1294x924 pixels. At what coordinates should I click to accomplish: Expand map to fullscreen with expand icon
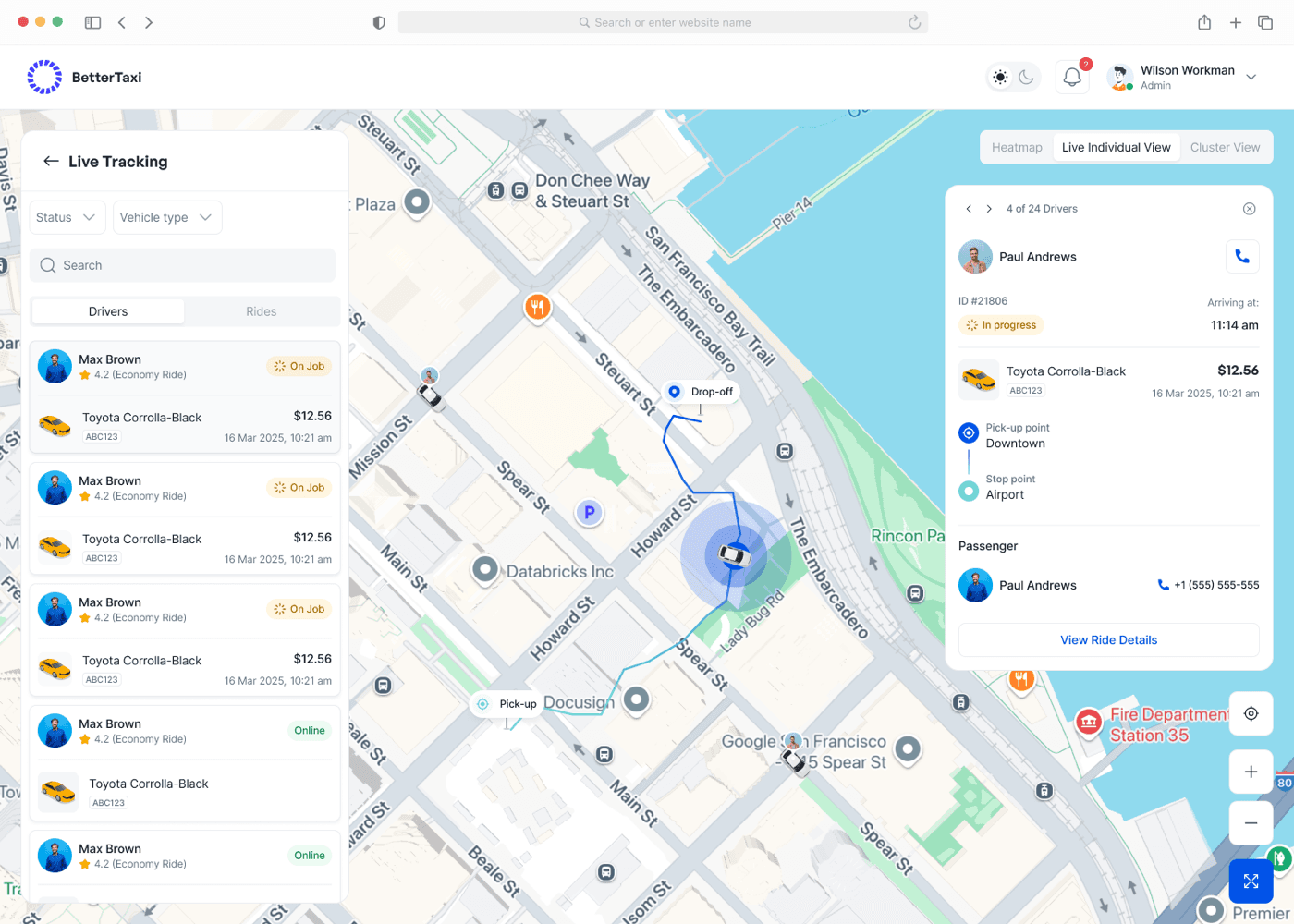(1251, 881)
